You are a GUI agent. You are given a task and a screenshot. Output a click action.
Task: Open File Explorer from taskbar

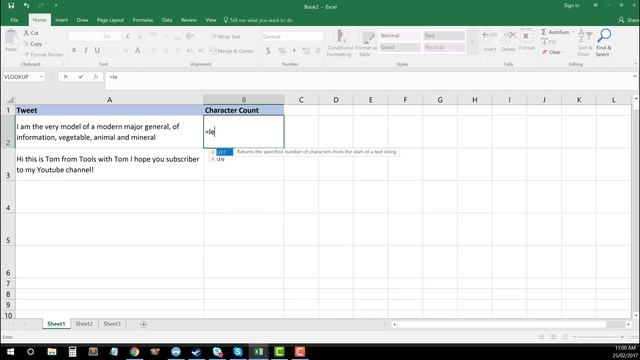pyautogui.click(x=52, y=351)
